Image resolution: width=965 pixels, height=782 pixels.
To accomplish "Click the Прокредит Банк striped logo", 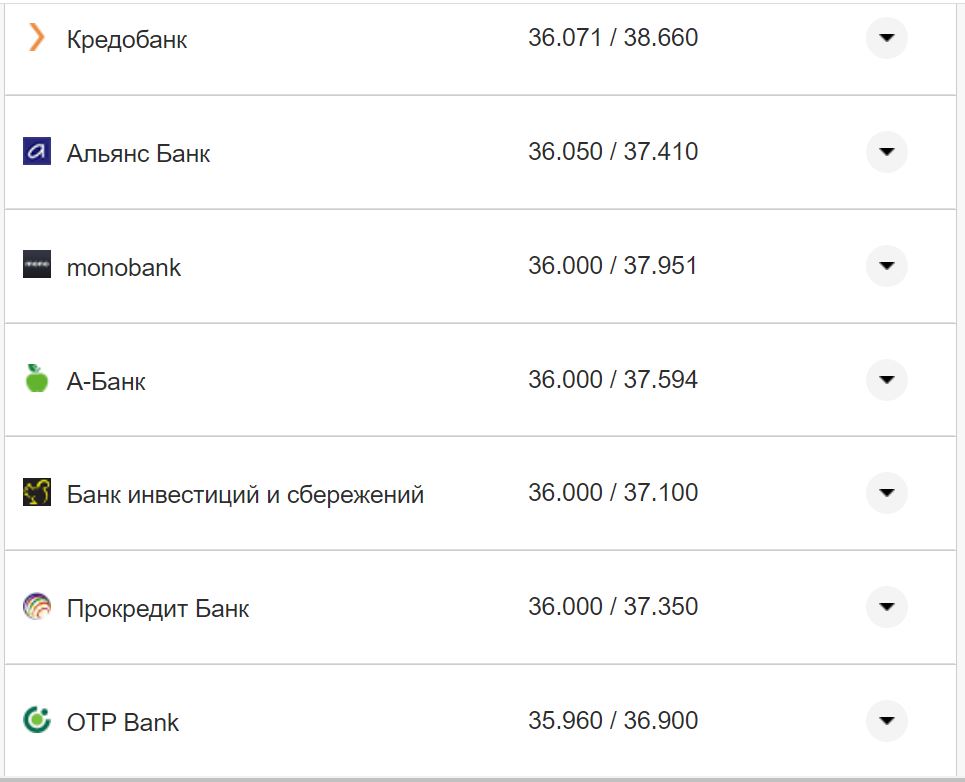I will pyautogui.click(x=37, y=607).
